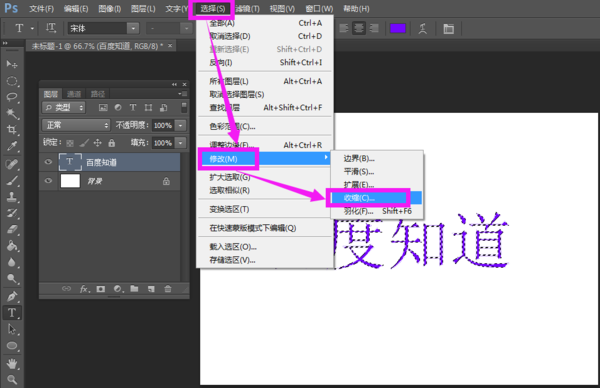
Task: Select the Crop tool
Action: click(x=12, y=130)
